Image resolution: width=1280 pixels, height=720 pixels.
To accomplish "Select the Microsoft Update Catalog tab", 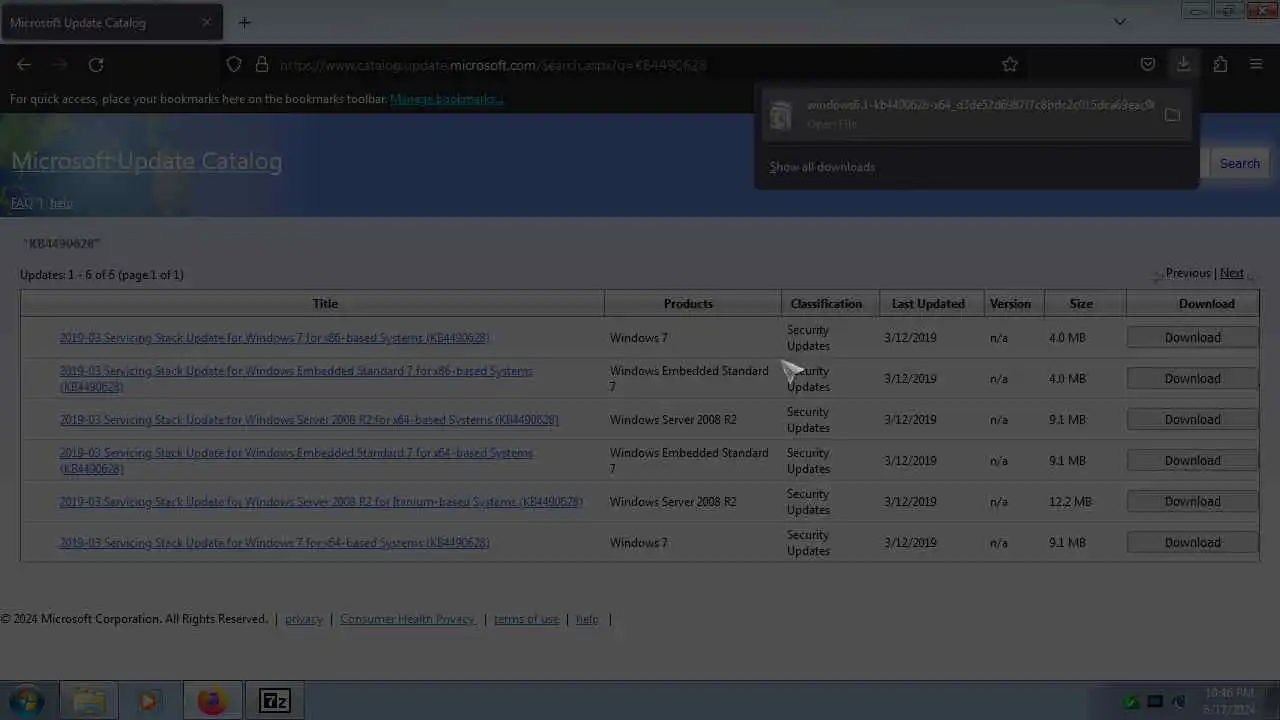I will tap(110, 22).
